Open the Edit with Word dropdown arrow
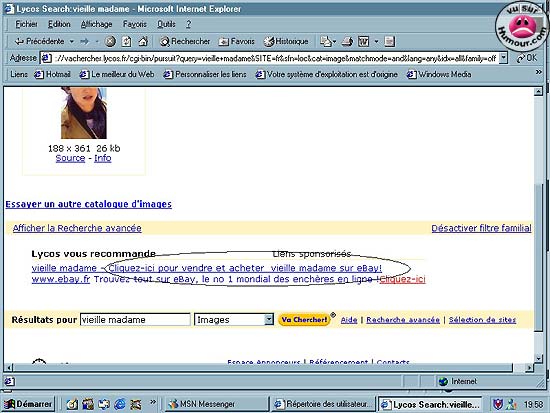 376,41
